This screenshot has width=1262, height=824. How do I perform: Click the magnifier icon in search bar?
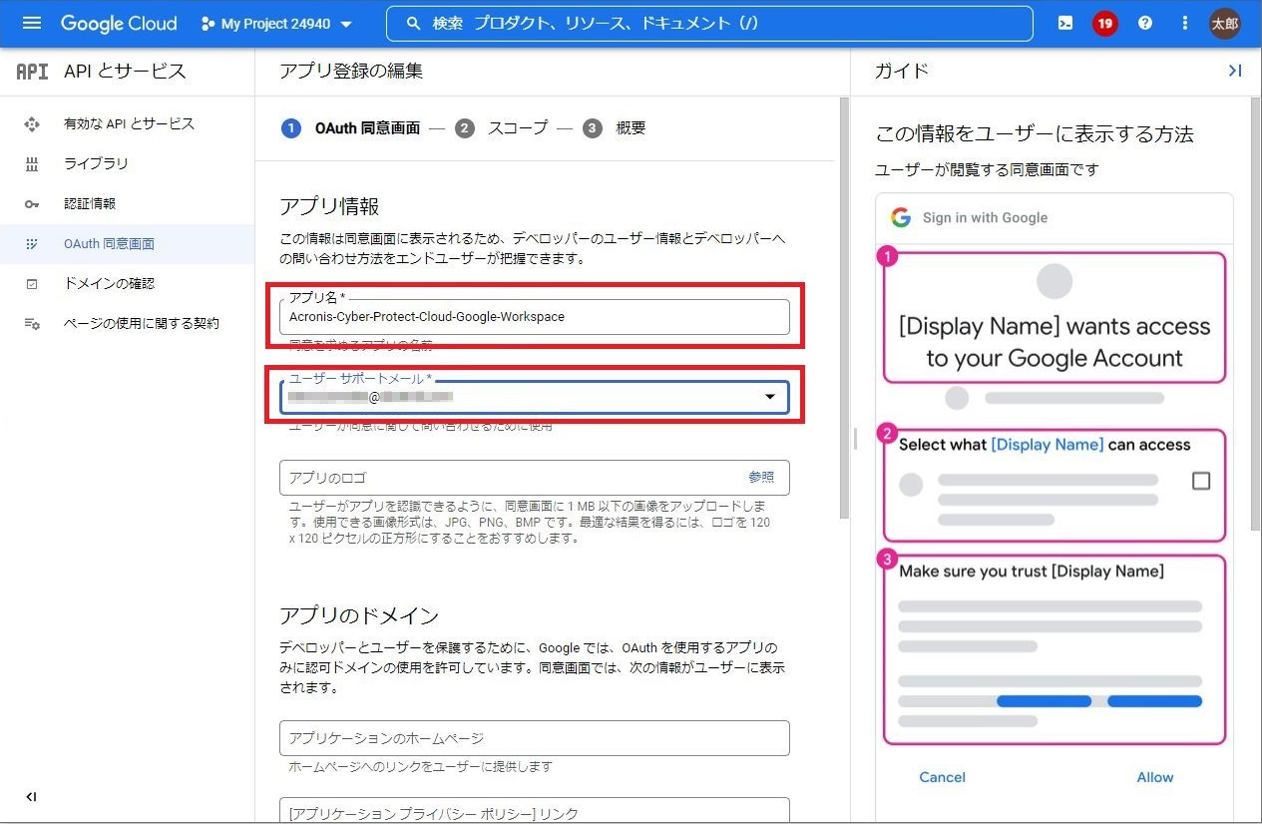tap(413, 23)
